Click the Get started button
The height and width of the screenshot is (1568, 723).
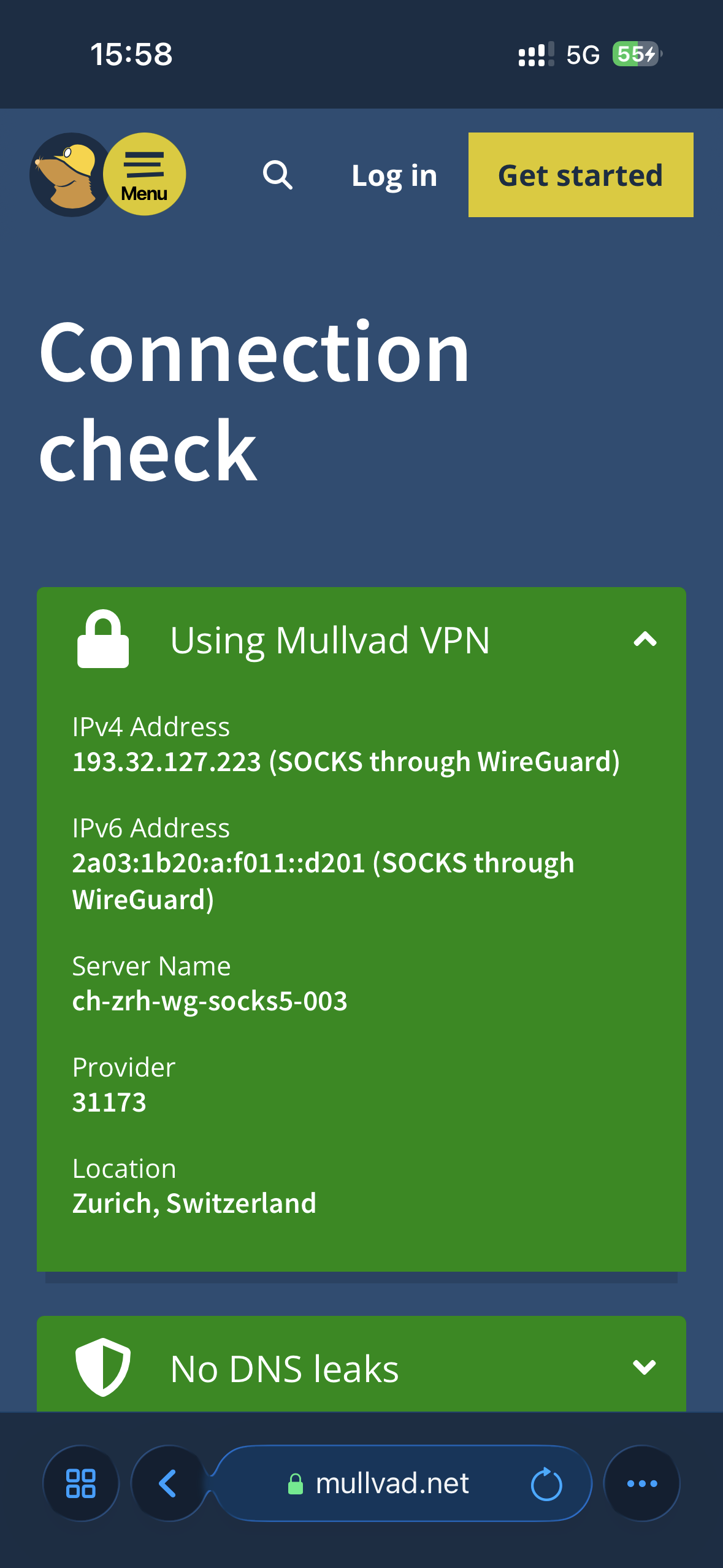(581, 175)
